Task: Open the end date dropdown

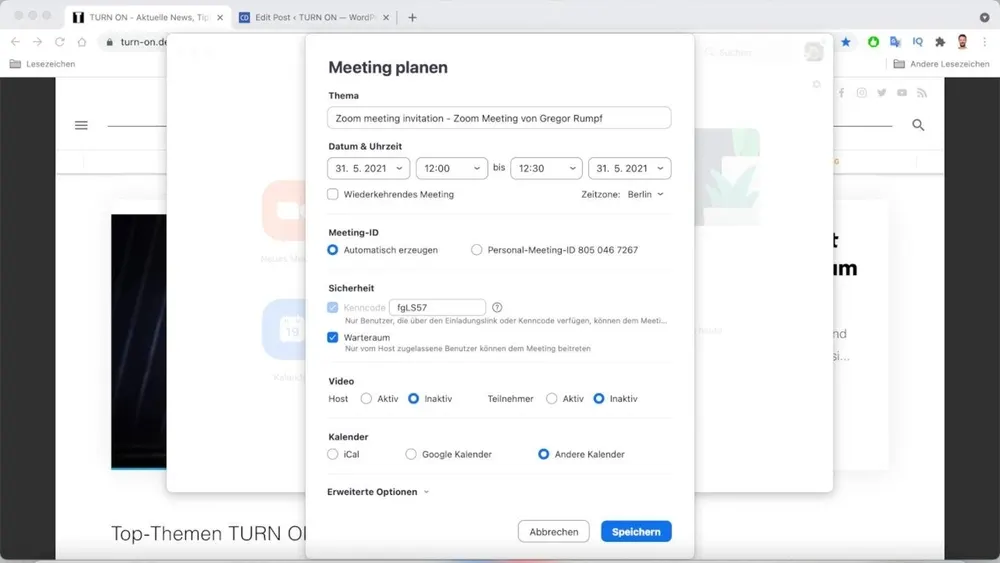Action: coord(629,168)
